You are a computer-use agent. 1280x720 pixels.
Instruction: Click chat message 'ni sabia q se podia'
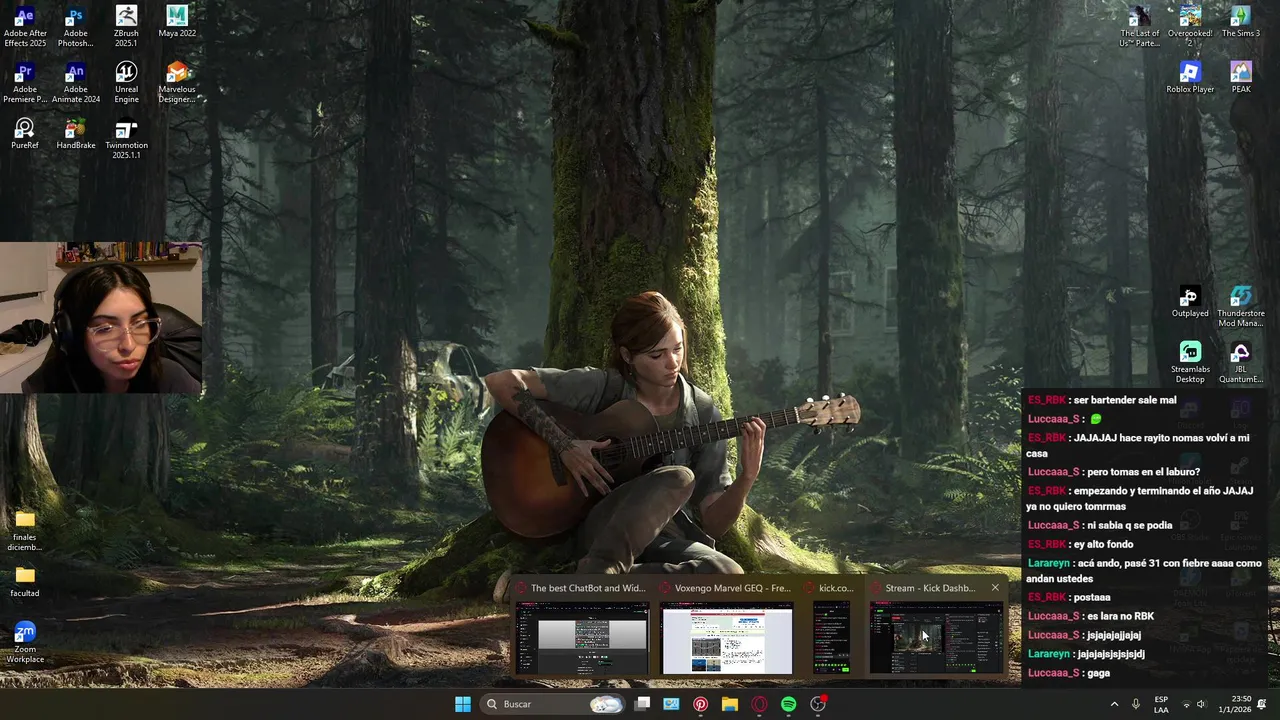(1130, 525)
